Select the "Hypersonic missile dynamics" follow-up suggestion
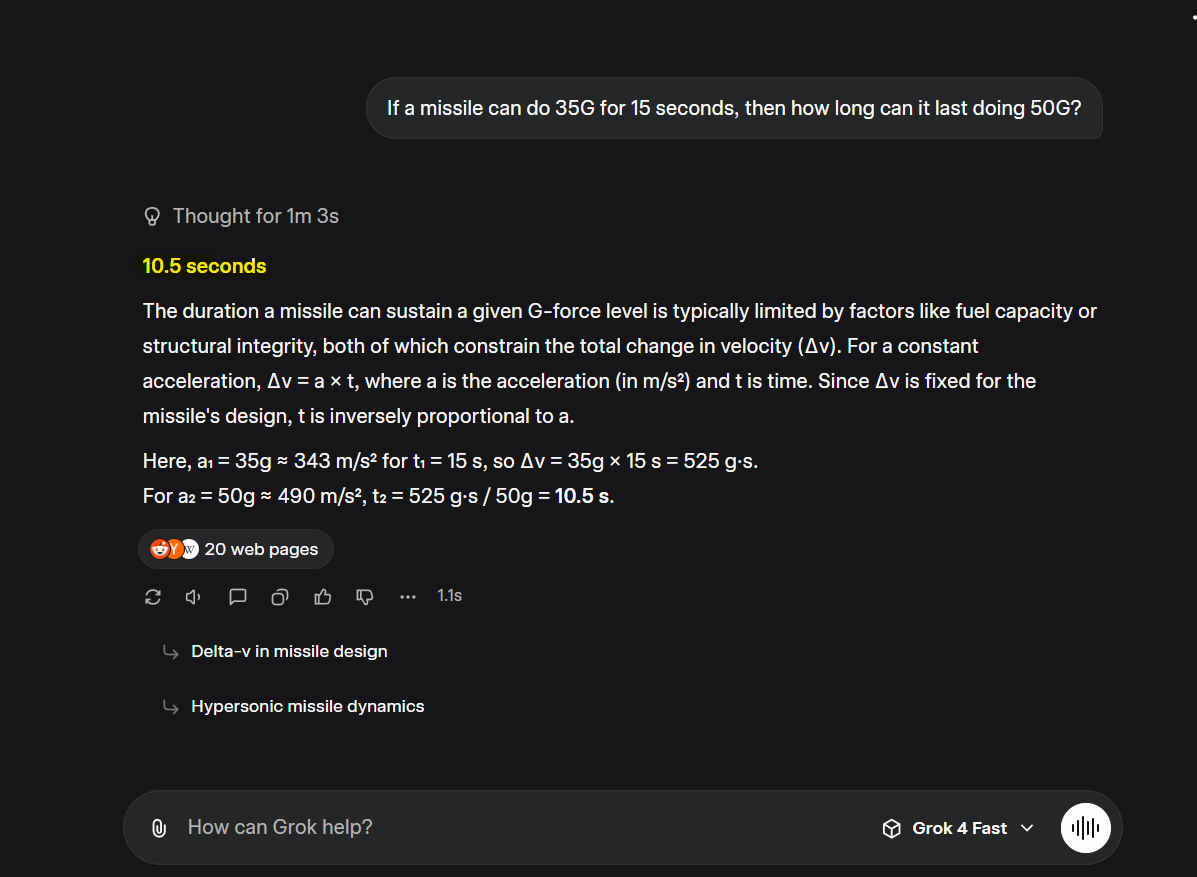This screenshot has width=1197, height=877. pos(307,706)
